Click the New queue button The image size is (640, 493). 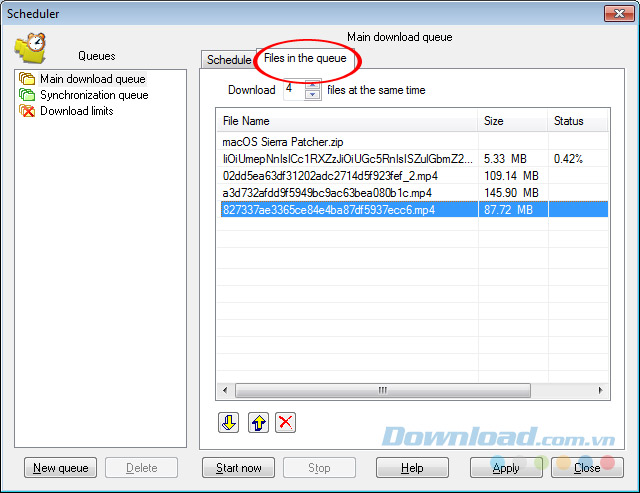(x=60, y=468)
